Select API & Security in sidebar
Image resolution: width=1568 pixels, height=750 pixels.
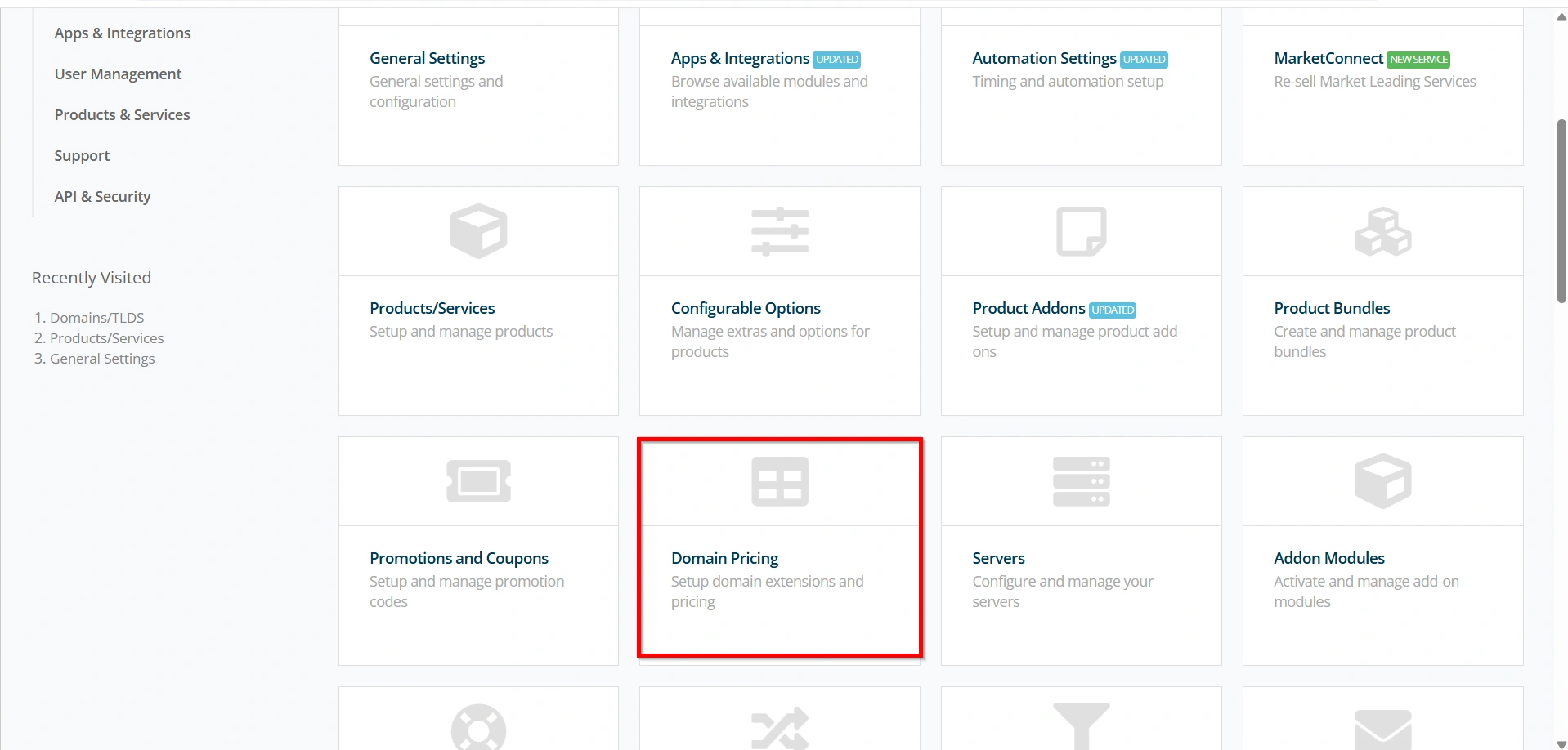(x=102, y=196)
